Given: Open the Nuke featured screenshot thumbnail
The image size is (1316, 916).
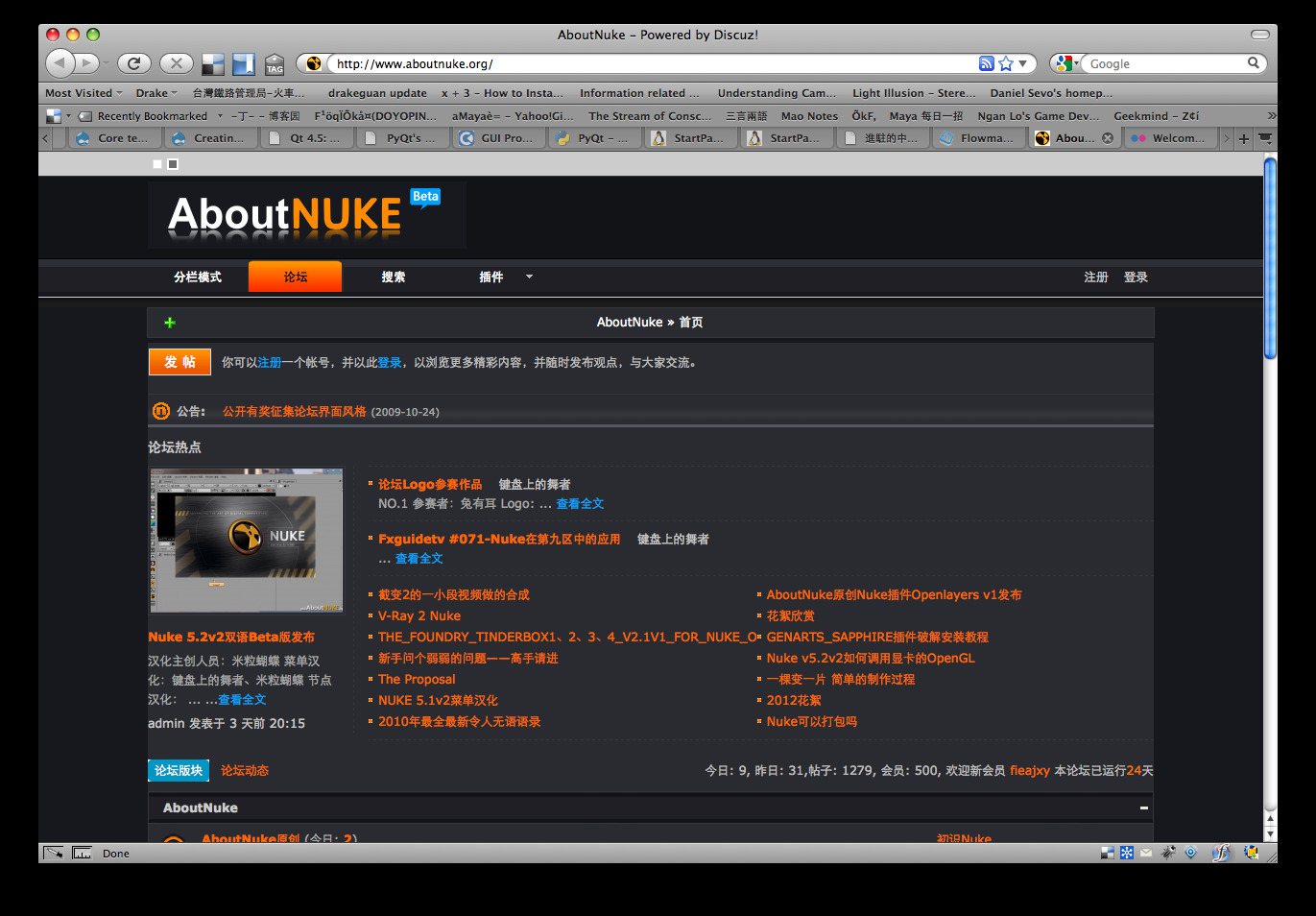Looking at the screenshot, I should tap(246, 540).
